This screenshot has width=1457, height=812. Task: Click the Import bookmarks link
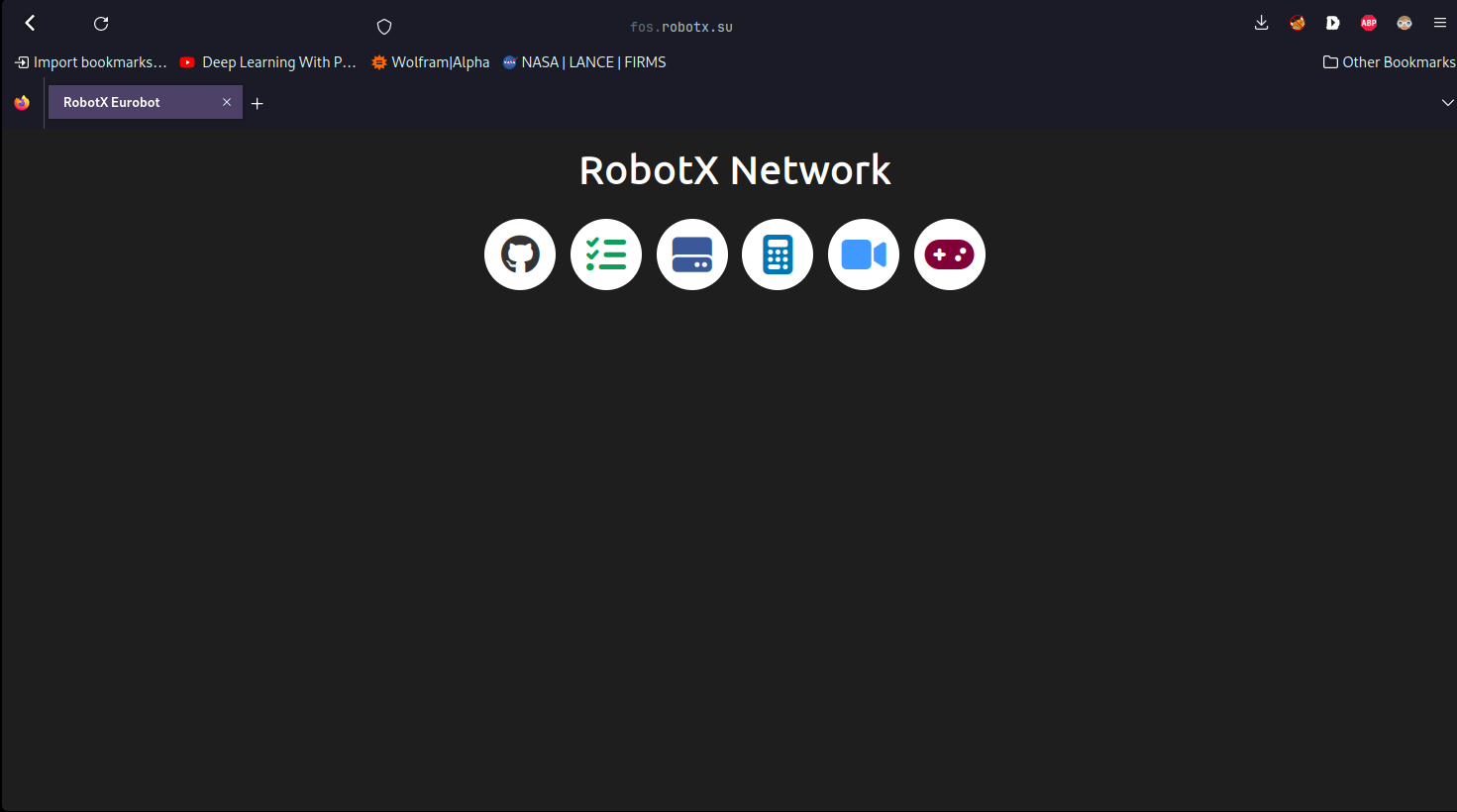point(90,61)
